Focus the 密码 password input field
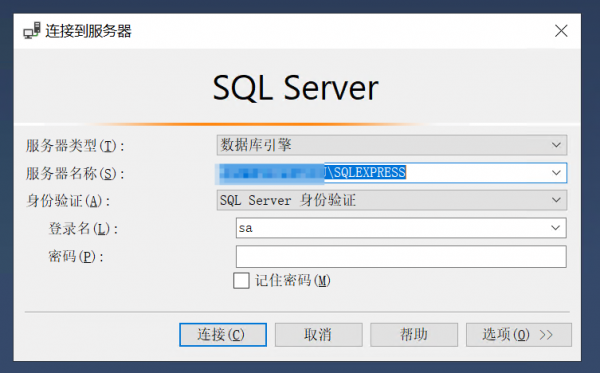The height and width of the screenshot is (373, 600). point(401,256)
